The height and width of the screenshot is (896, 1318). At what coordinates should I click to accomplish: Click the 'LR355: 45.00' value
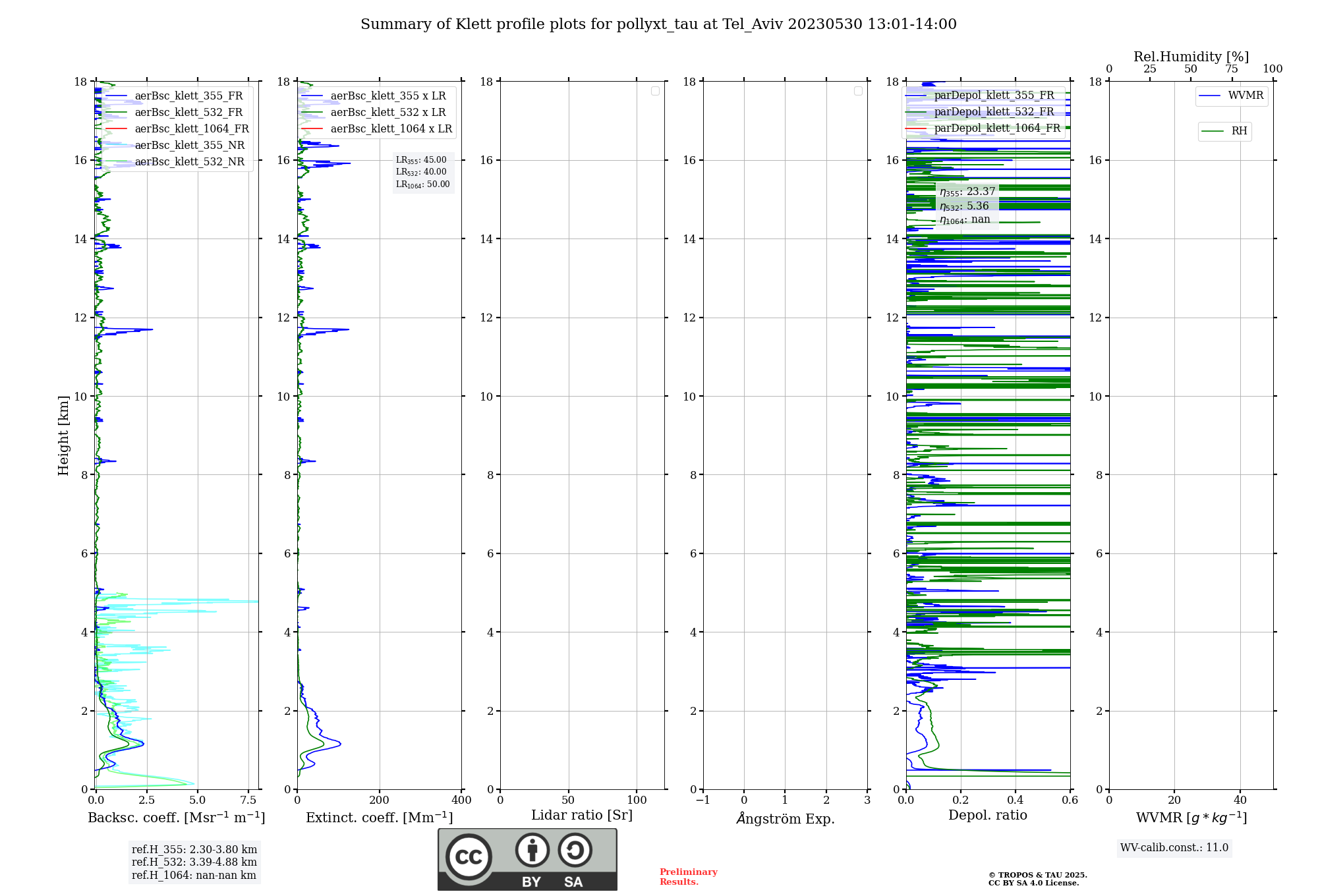coord(421,160)
